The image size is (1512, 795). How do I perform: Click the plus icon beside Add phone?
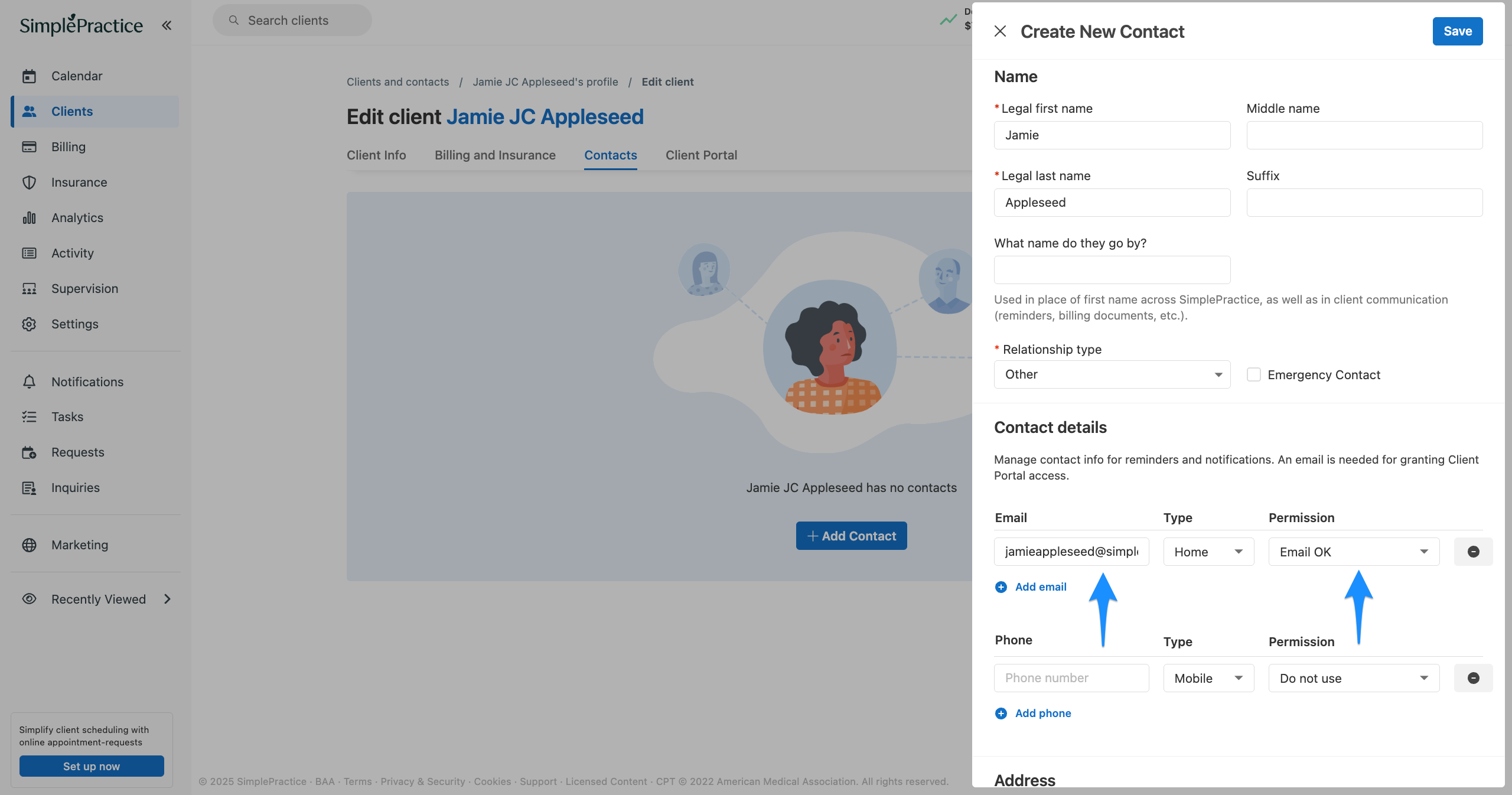click(1001, 713)
